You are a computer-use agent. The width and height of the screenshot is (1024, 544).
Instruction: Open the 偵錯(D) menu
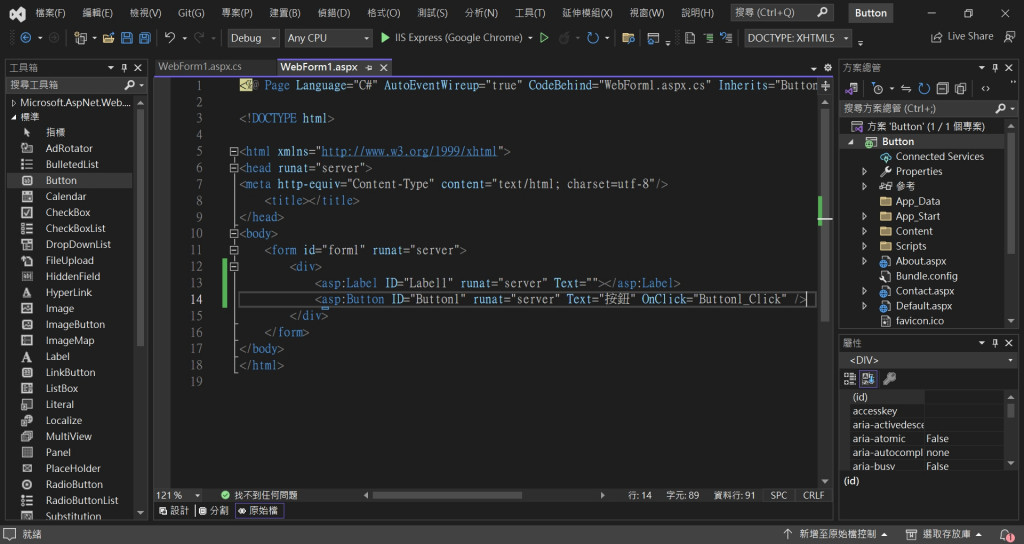pos(334,12)
